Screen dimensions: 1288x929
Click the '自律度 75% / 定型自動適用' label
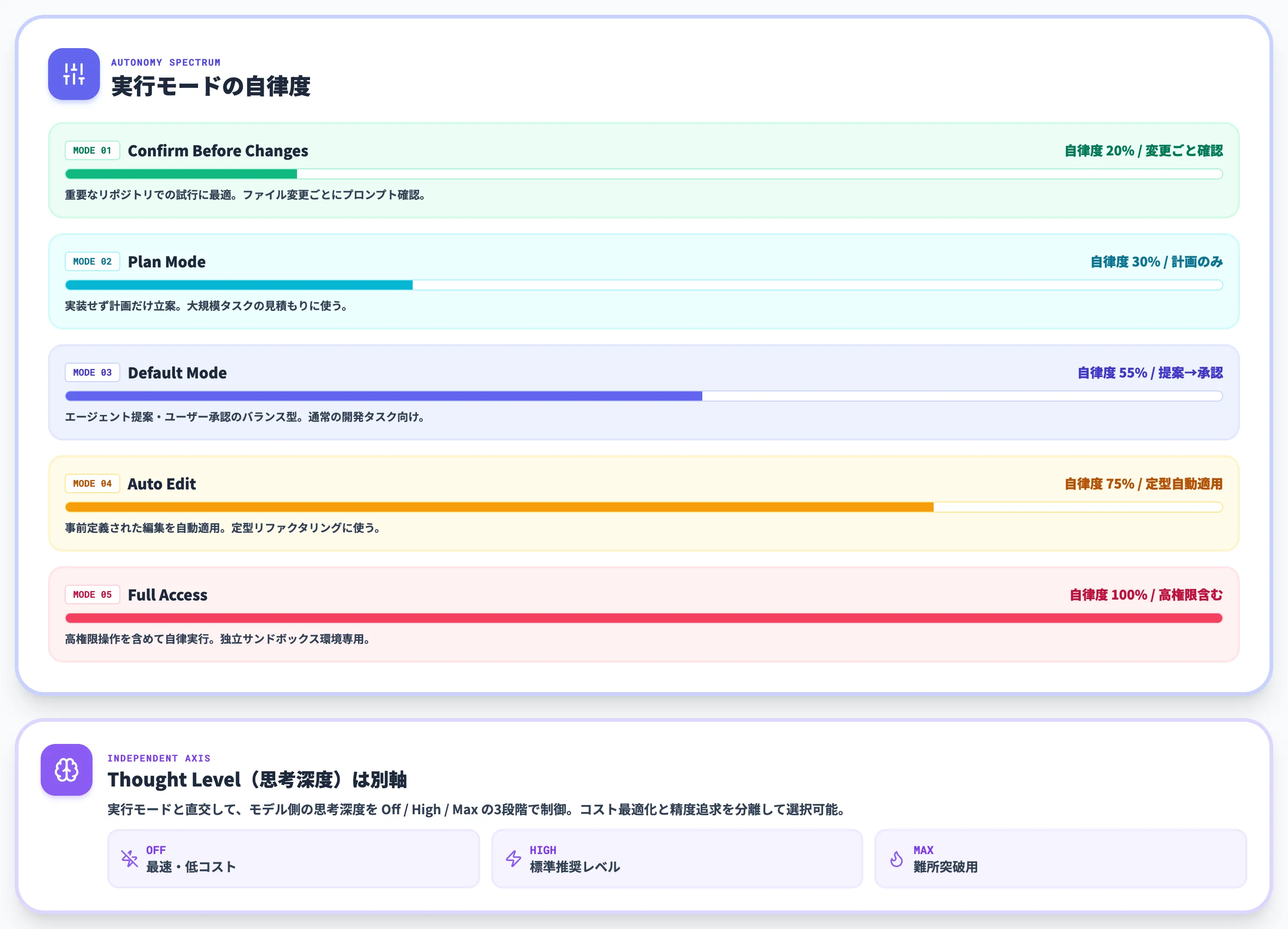click(x=1143, y=484)
